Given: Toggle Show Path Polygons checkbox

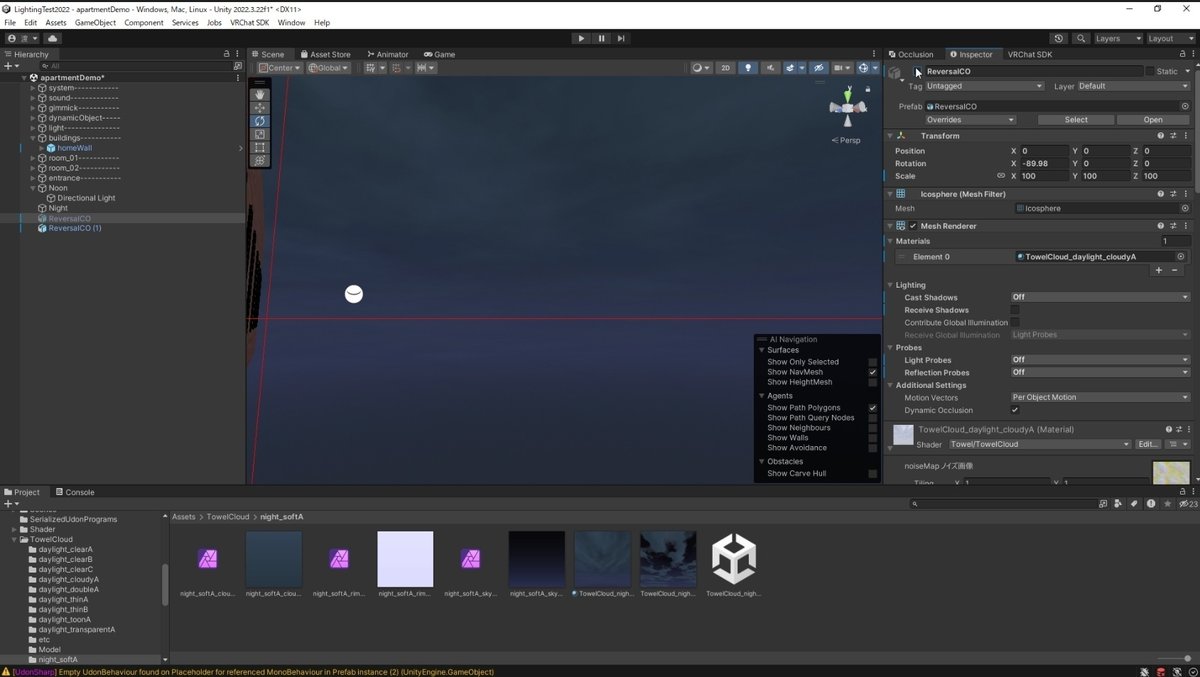Looking at the screenshot, I should (873, 408).
